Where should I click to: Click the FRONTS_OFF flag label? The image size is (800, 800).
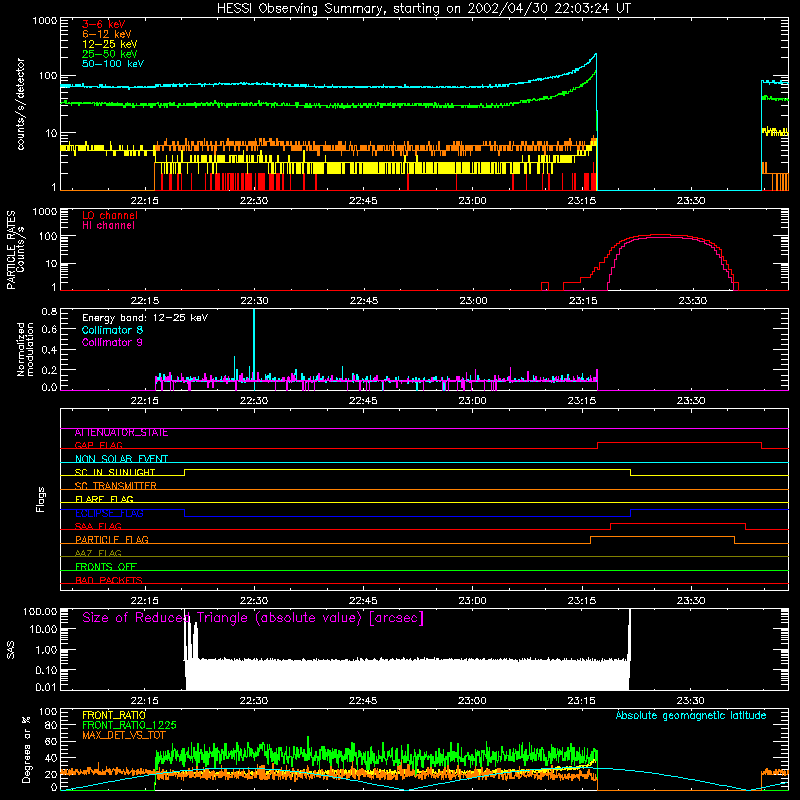[106, 567]
